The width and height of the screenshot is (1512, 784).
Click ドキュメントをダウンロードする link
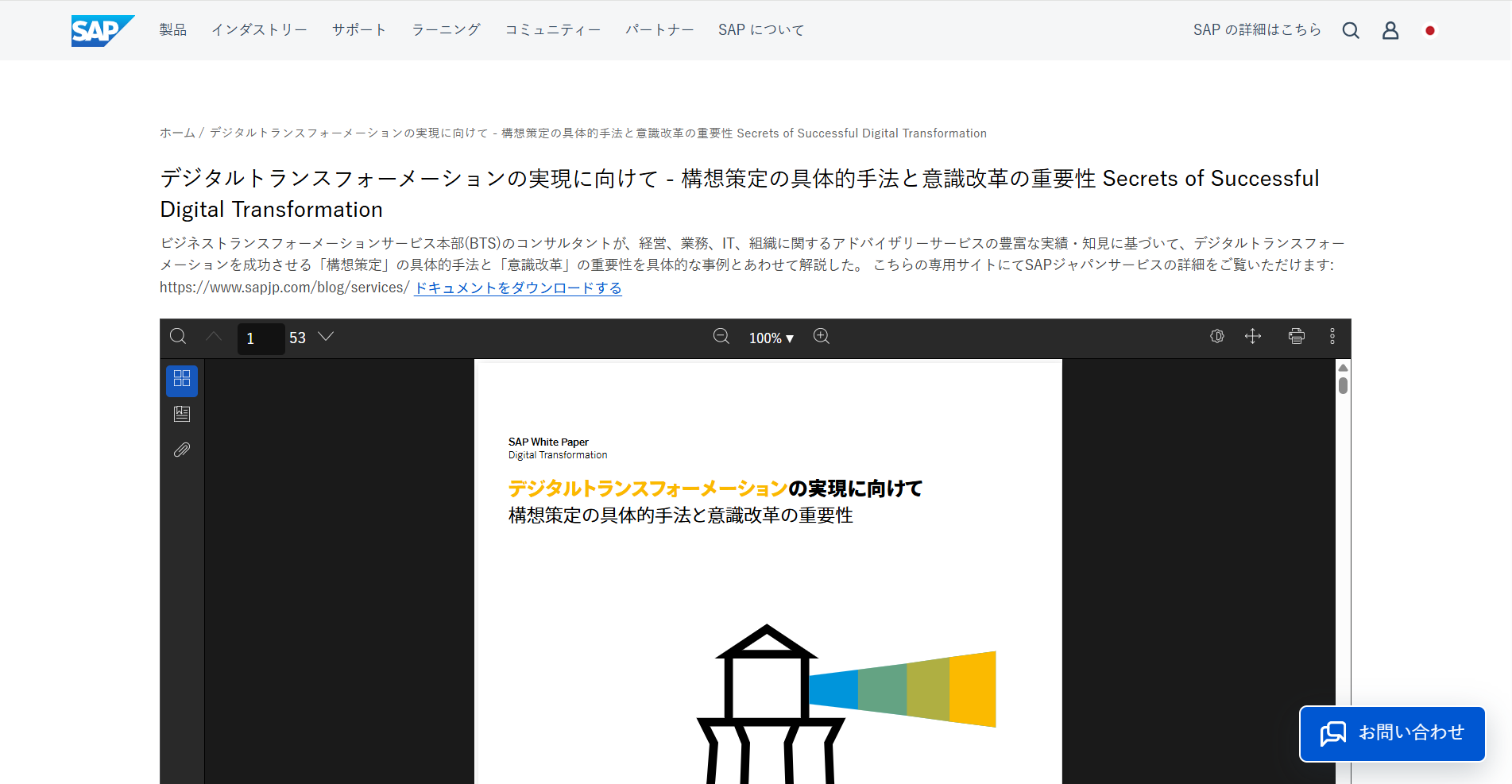[x=518, y=288]
